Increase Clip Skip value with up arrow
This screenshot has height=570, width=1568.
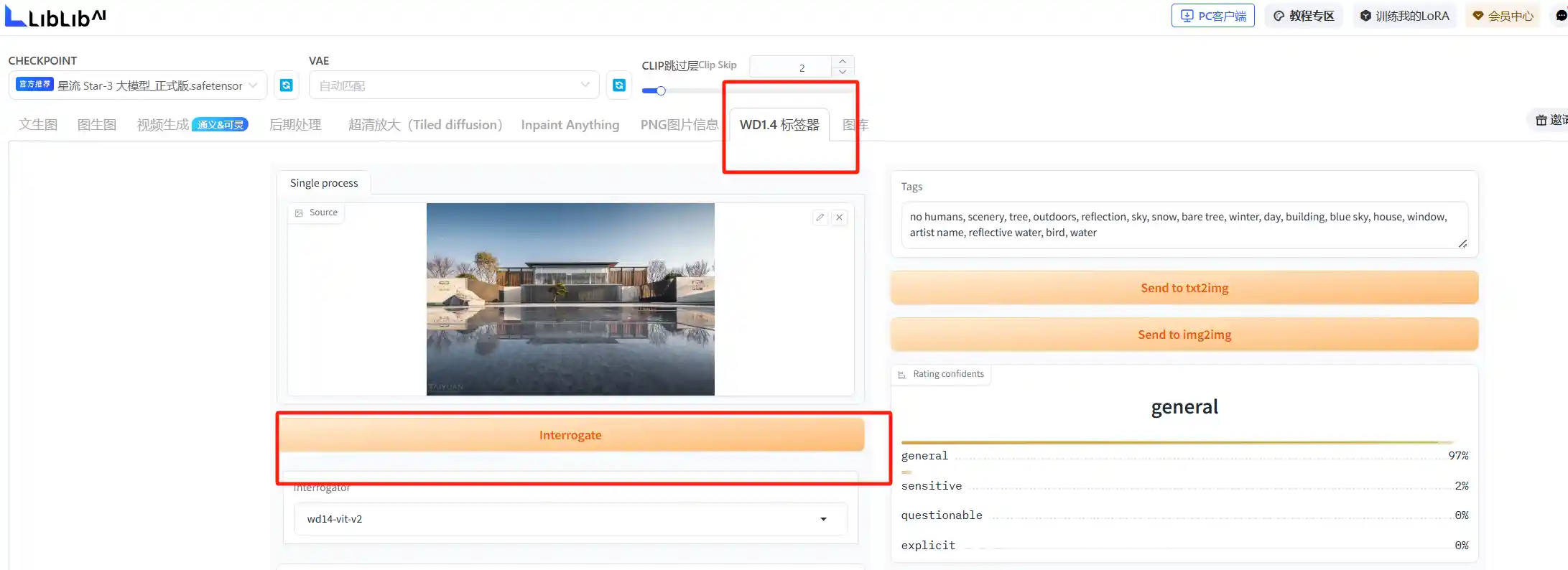pos(843,62)
